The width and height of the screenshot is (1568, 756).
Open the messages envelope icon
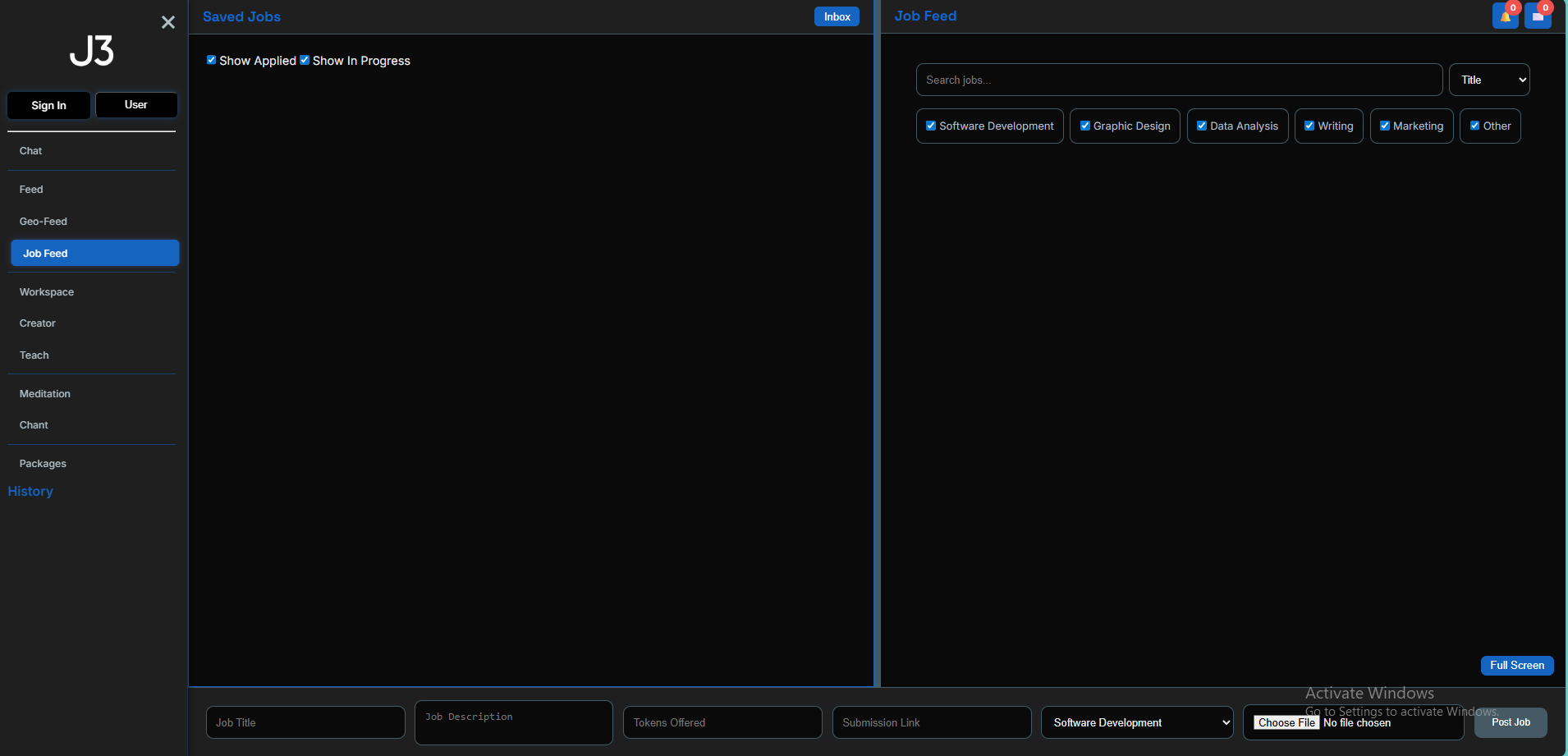[1537, 16]
